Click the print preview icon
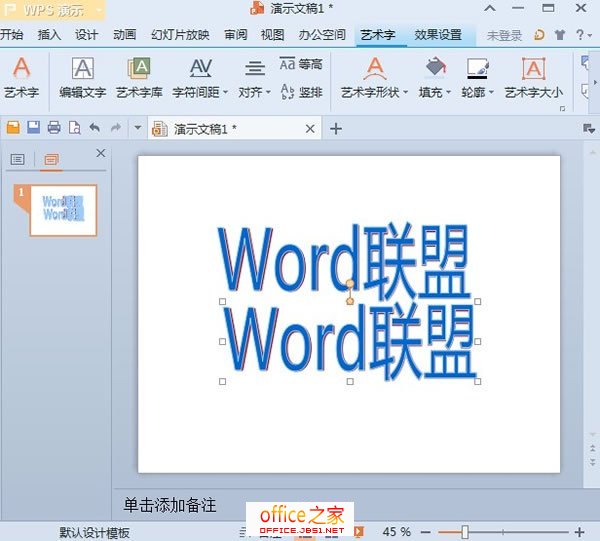The height and width of the screenshot is (541, 600). click(x=75, y=127)
